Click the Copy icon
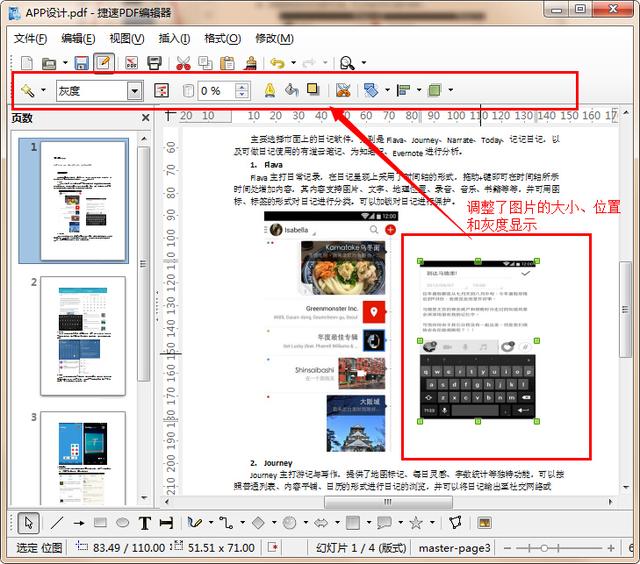640x564 pixels. point(205,63)
